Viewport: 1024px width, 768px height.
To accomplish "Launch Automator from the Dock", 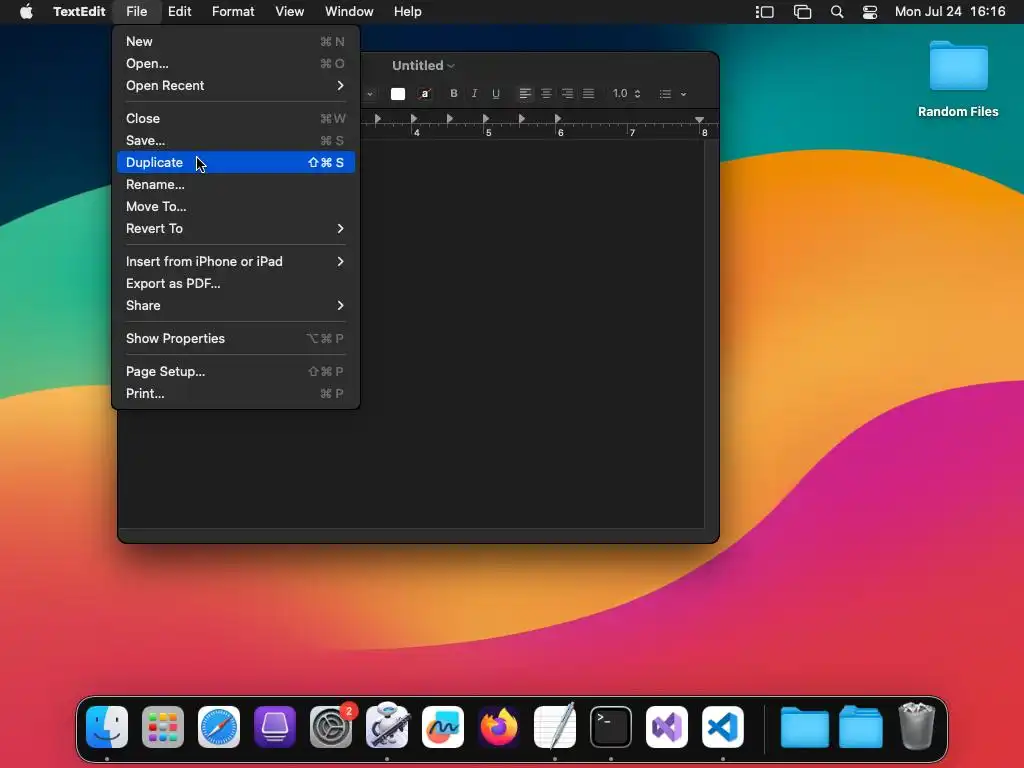I will coord(387,726).
